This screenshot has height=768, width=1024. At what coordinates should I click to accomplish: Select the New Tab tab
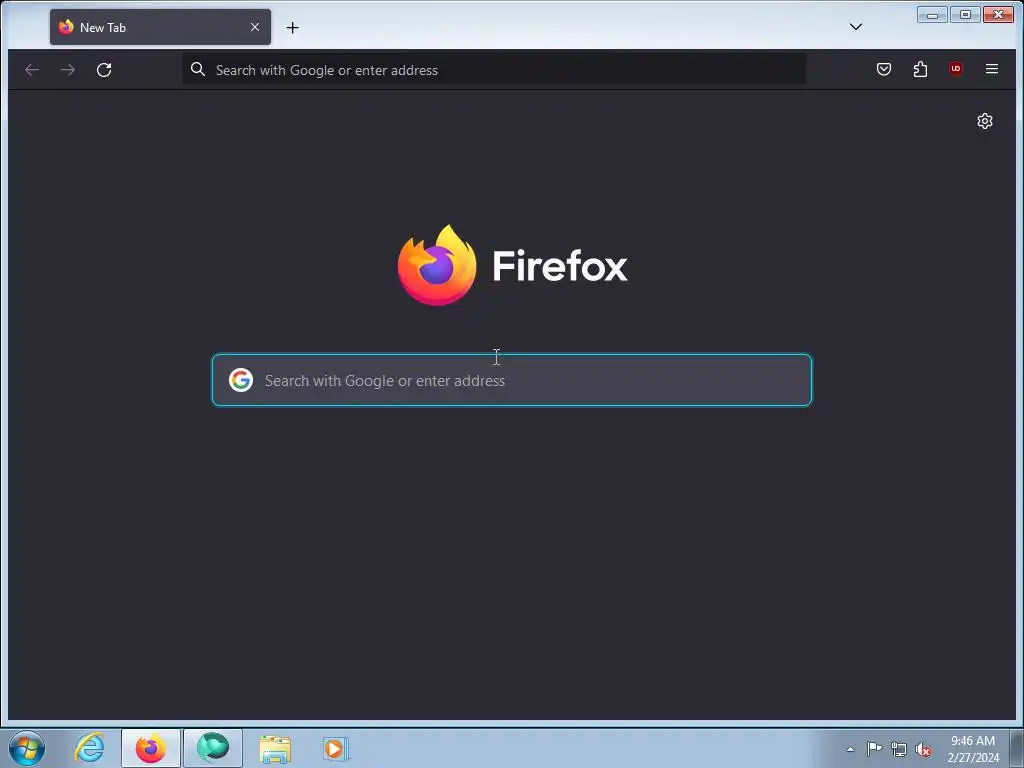click(160, 27)
